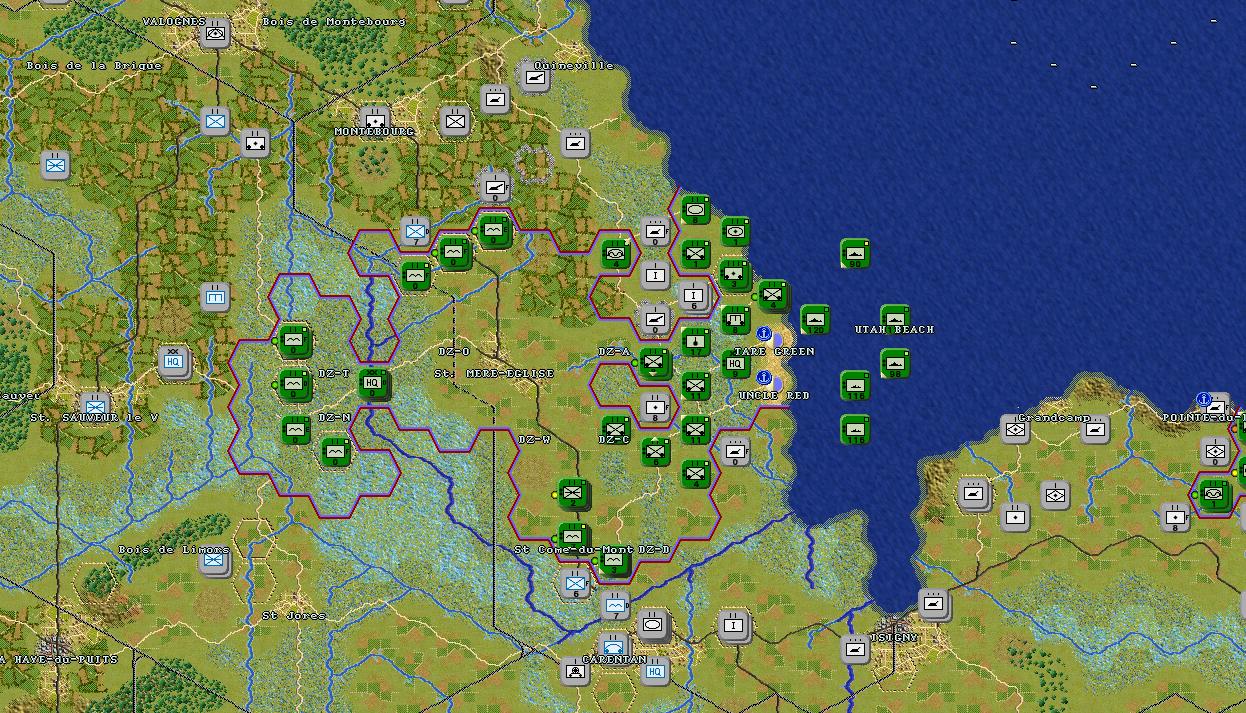This screenshot has height=713, width=1246.
Task: Click the DZ-W drop zone label
Action: pos(534,439)
